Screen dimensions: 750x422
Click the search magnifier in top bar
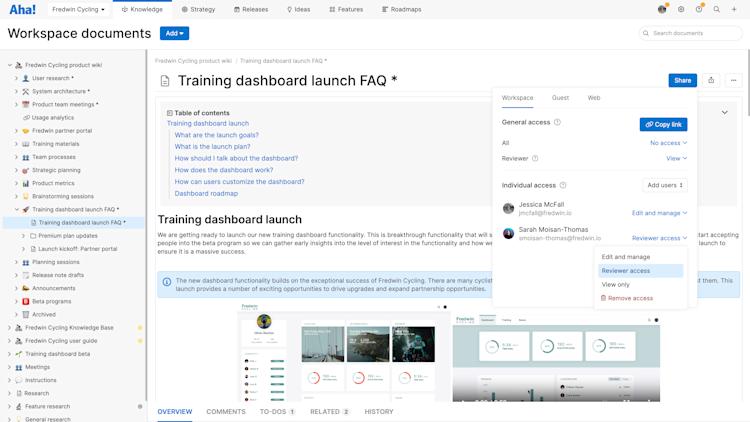(717, 9)
